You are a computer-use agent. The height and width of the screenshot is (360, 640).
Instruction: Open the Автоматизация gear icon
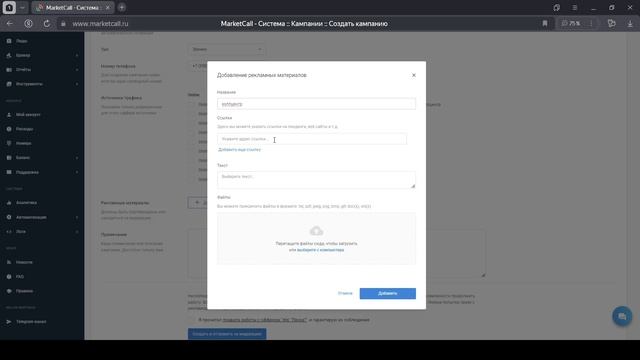point(9,217)
